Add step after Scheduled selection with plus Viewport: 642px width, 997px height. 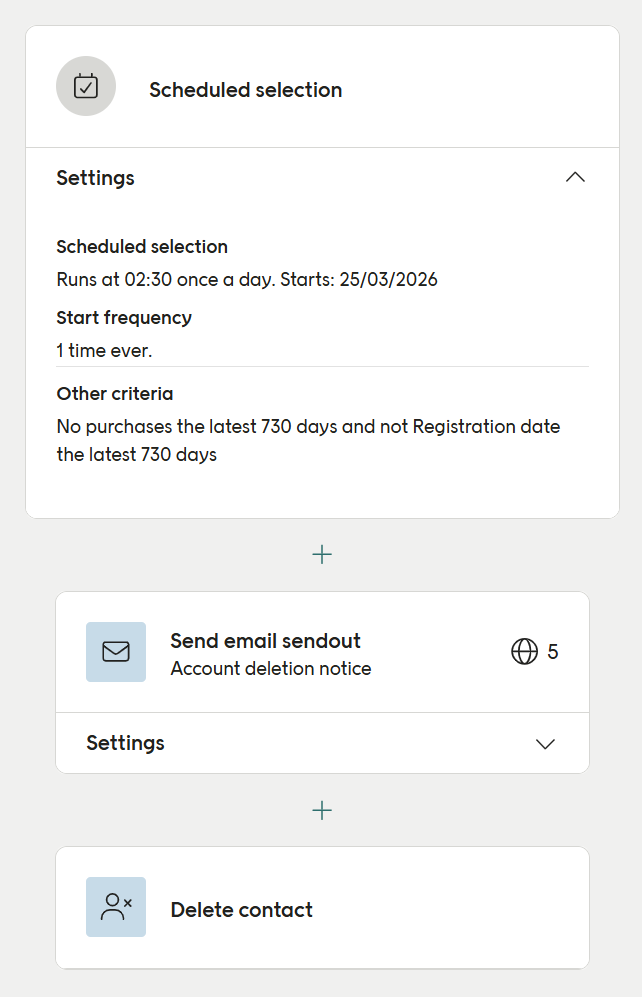tap(322, 554)
